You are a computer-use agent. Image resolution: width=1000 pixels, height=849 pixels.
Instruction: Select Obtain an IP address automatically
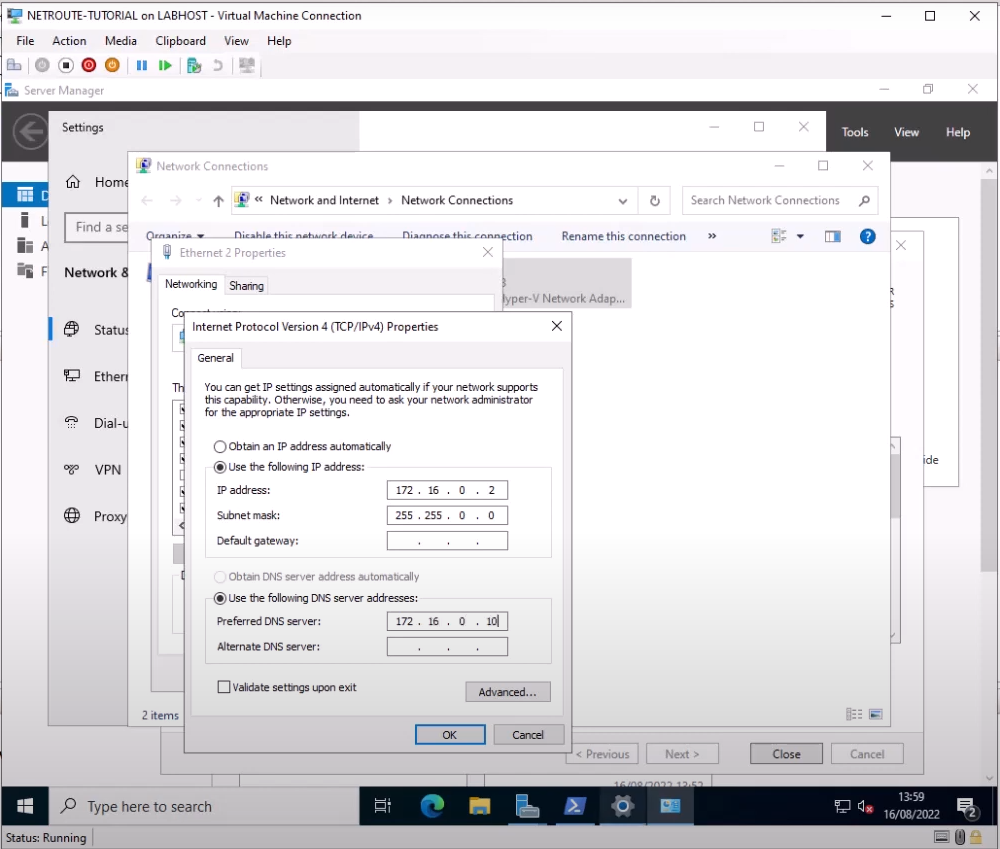coord(219,446)
